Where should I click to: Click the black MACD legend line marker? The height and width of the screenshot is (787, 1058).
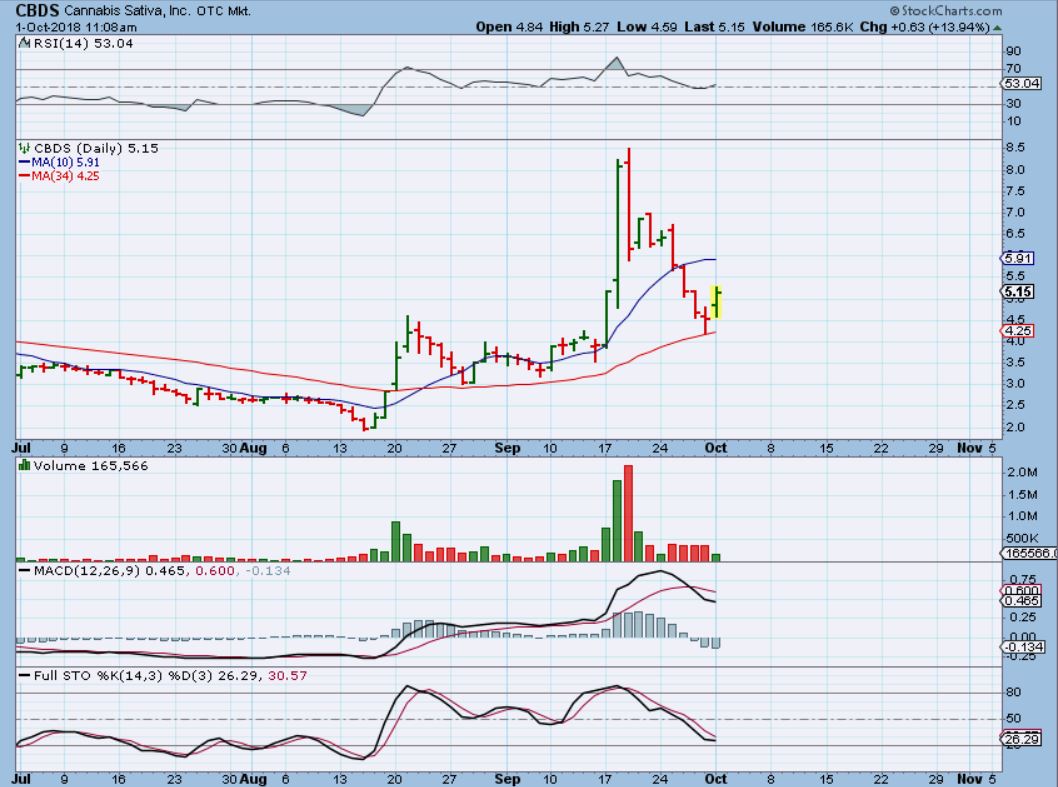(24, 571)
